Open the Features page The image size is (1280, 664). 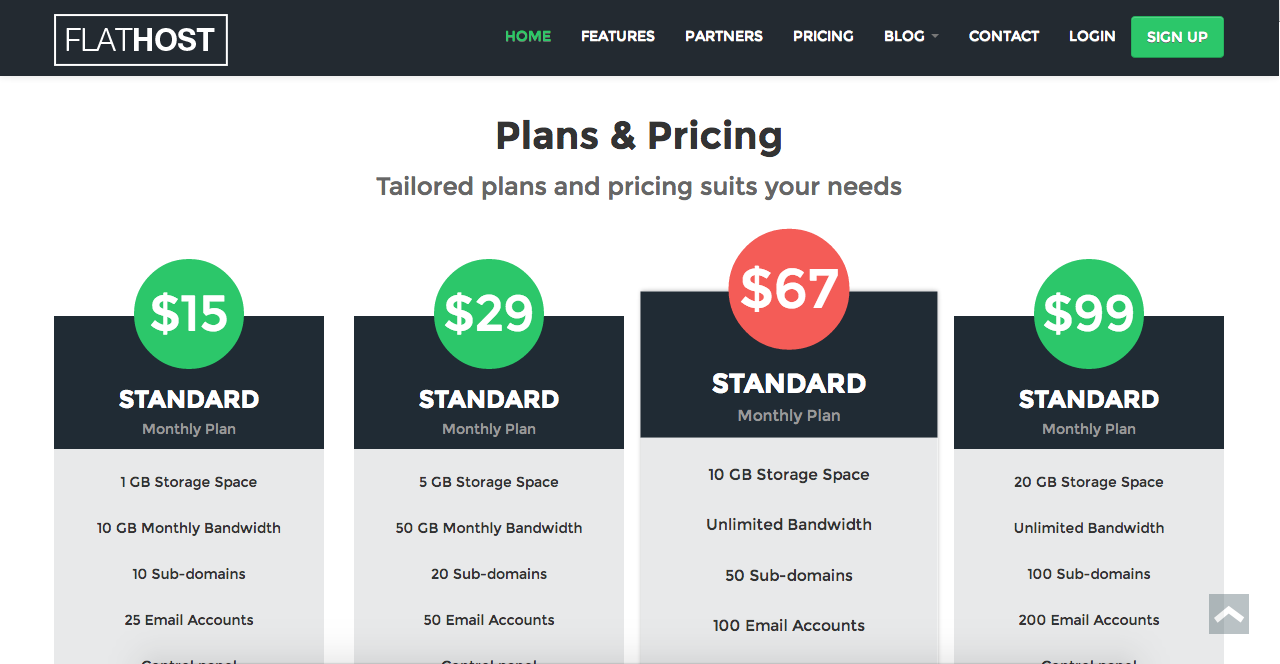618,36
